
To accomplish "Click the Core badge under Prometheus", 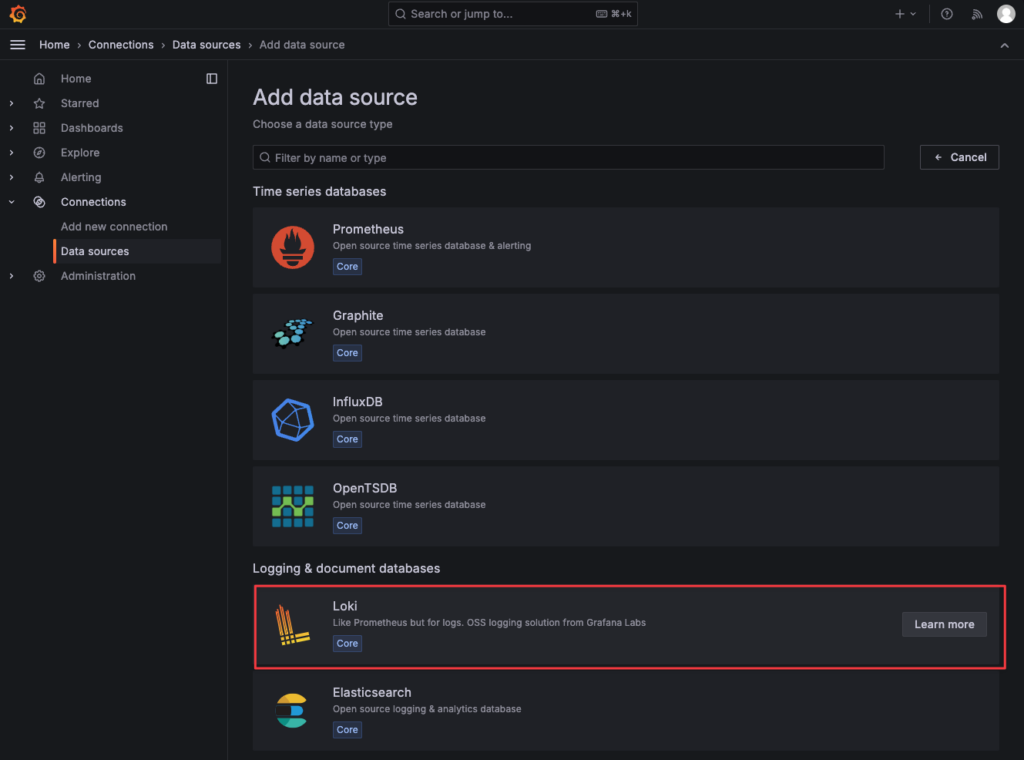I will 347,266.
